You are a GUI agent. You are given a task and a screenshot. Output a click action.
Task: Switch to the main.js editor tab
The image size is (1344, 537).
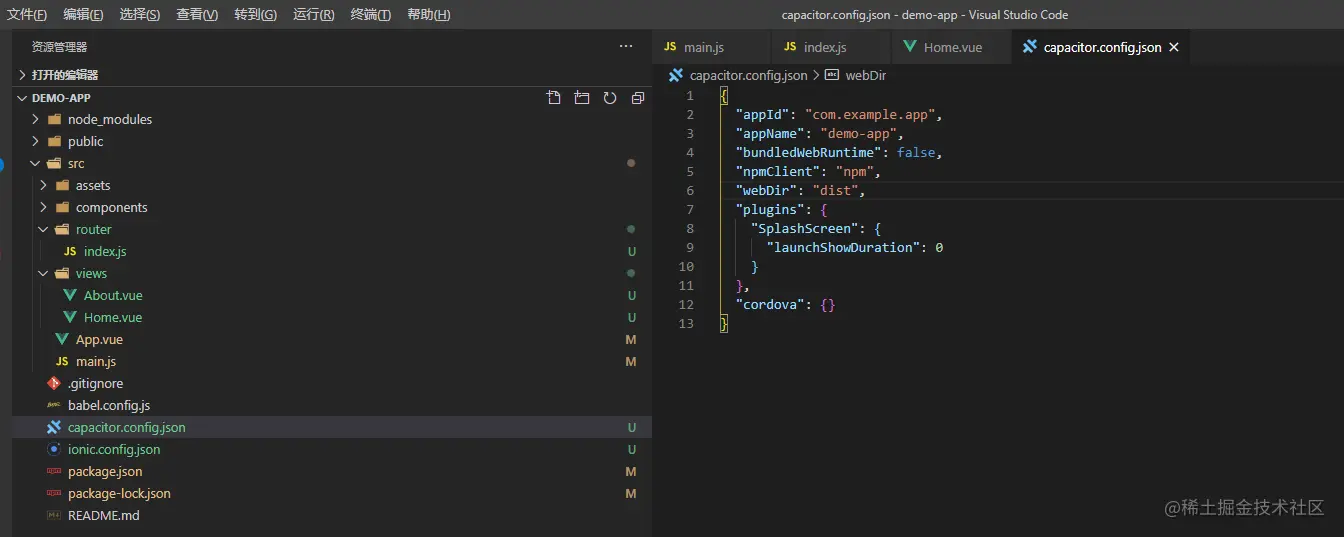(x=703, y=47)
